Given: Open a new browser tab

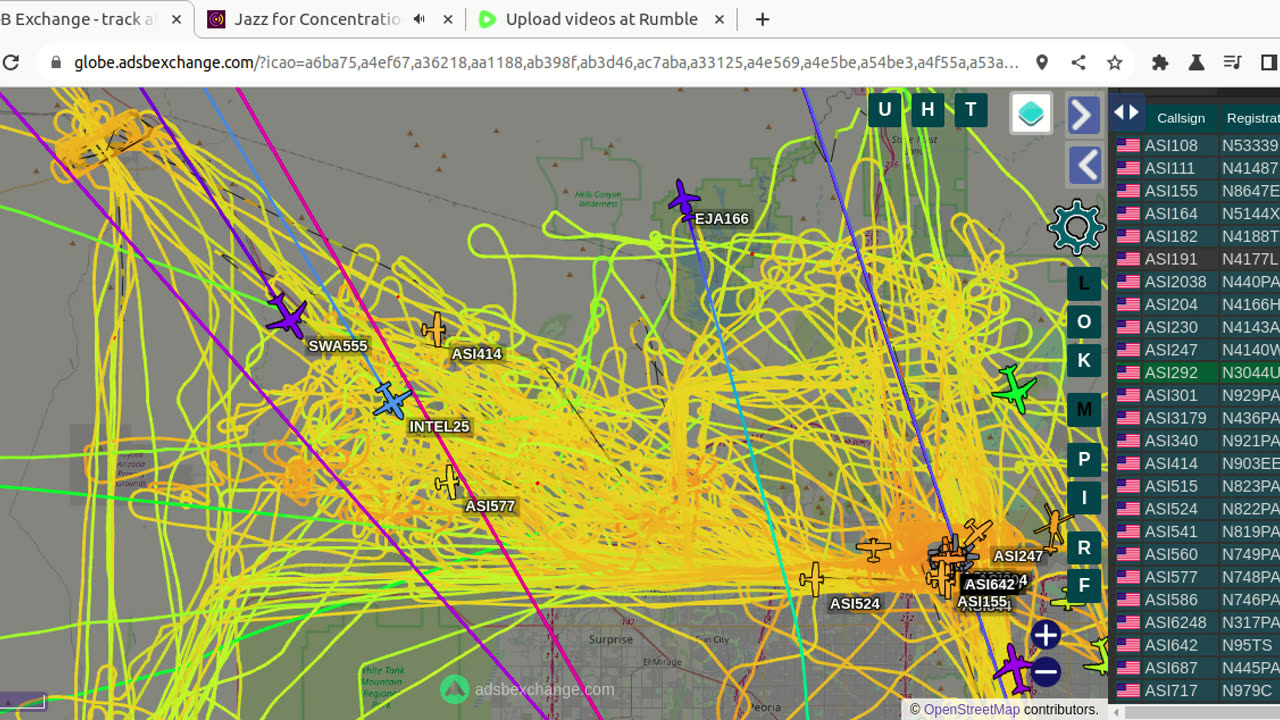Looking at the screenshot, I should point(762,19).
